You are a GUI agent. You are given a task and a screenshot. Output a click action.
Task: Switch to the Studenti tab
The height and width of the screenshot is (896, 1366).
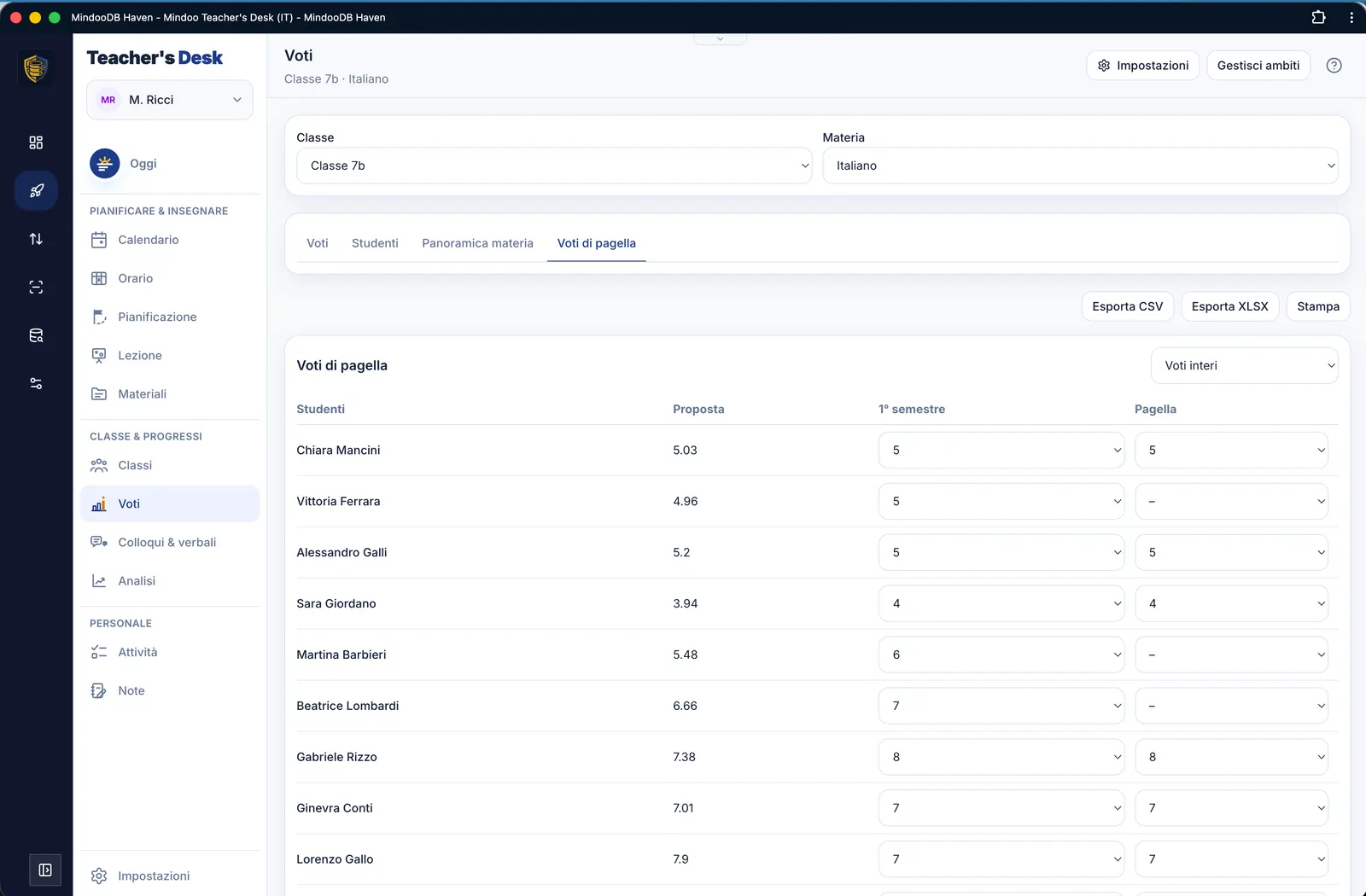375,243
